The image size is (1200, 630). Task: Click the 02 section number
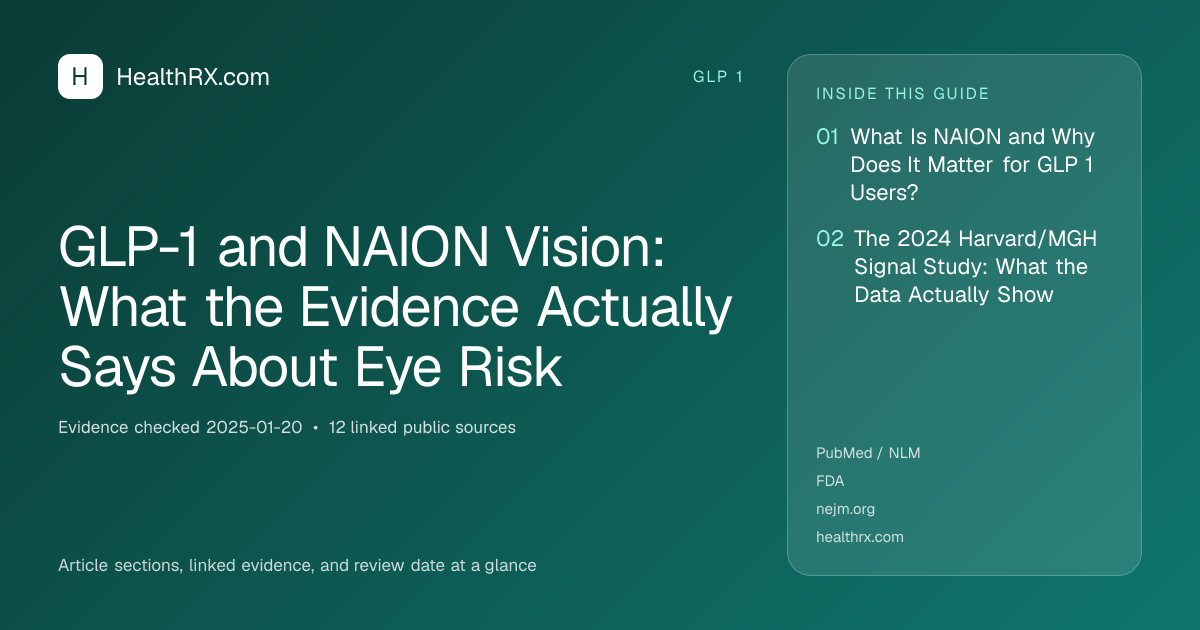coord(830,239)
